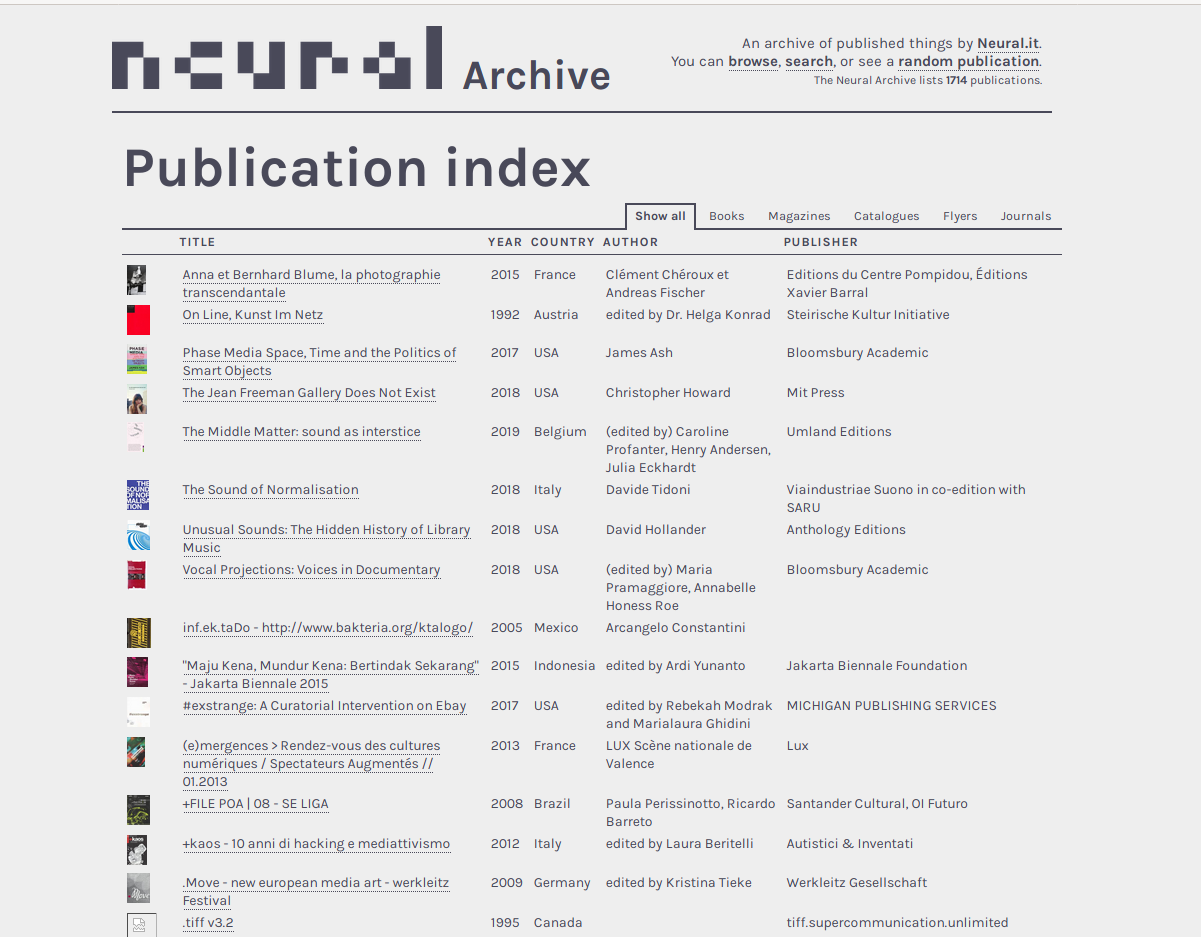This screenshot has width=1201, height=937.
Task: Switch to the Catalogues tab
Action: (886, 216)
